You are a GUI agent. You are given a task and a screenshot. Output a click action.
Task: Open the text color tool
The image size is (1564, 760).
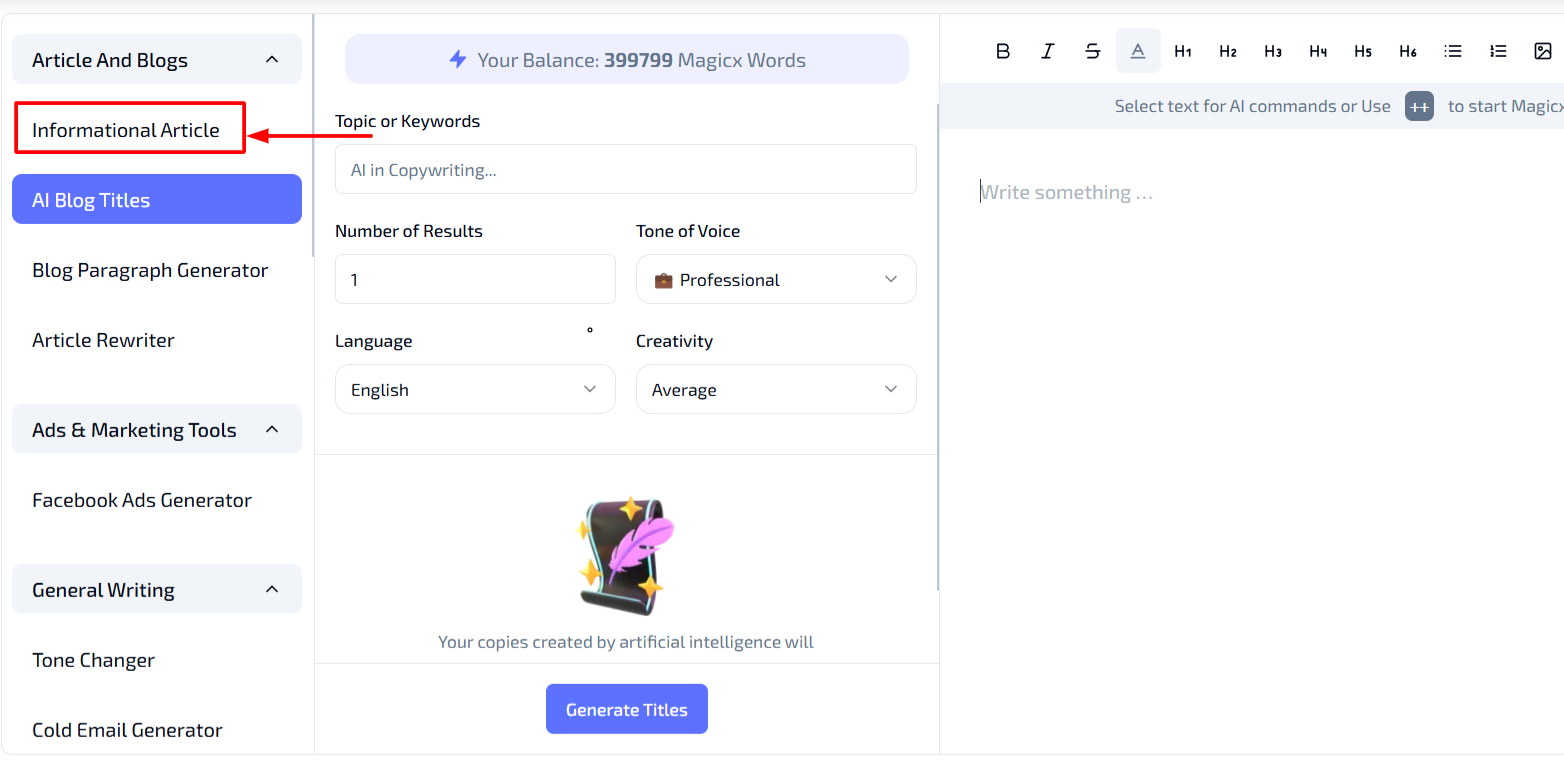coord(1138,51)
